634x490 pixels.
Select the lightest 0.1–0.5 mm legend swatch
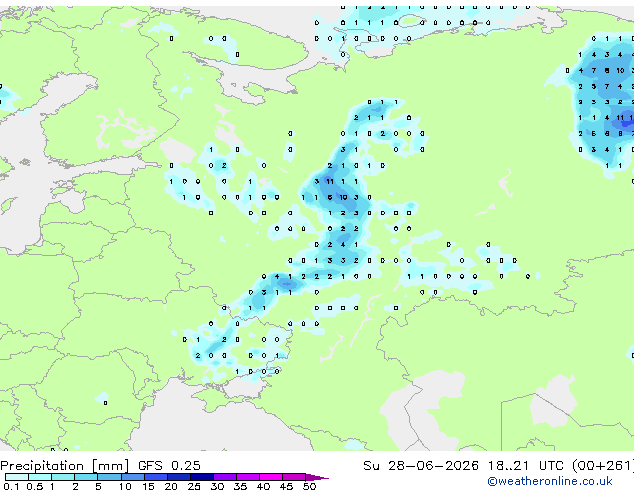click(x=17, y=477)
